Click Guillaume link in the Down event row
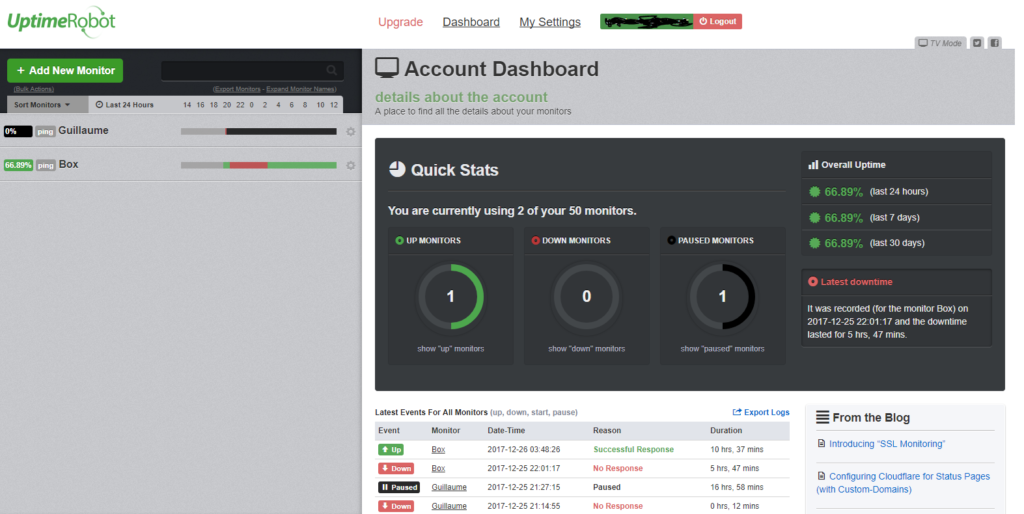 [x=449, y=506]
